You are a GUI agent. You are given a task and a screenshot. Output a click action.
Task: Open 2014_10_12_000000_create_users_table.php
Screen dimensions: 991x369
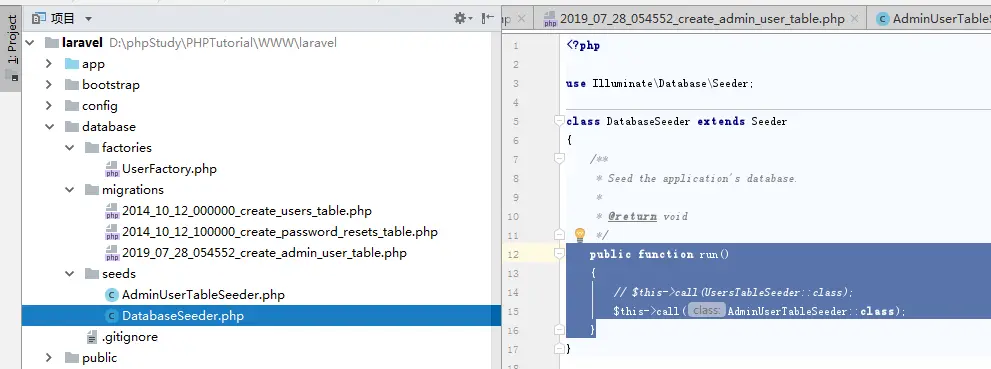[x=246, y=211]
